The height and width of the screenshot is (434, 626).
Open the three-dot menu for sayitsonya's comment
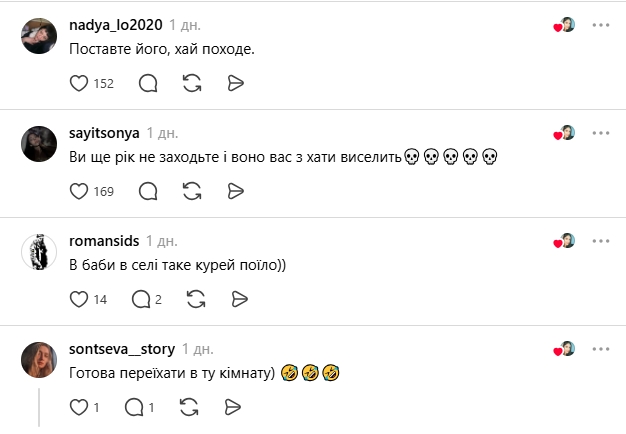(601, 133)
